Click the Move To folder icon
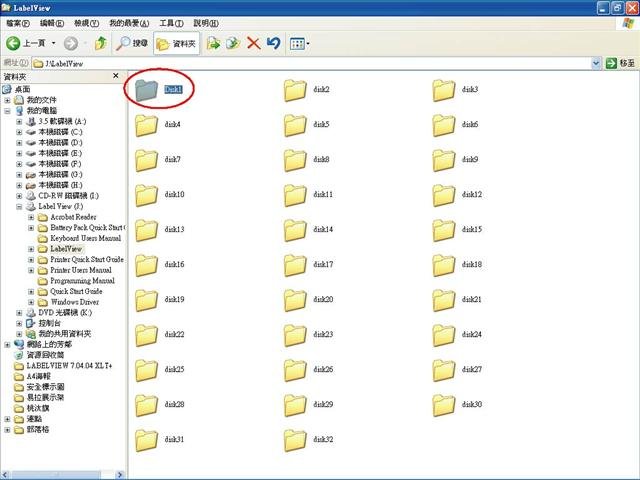Image resolution: width=640 pixels, height=480 pixels. click(x=213, y=43)
